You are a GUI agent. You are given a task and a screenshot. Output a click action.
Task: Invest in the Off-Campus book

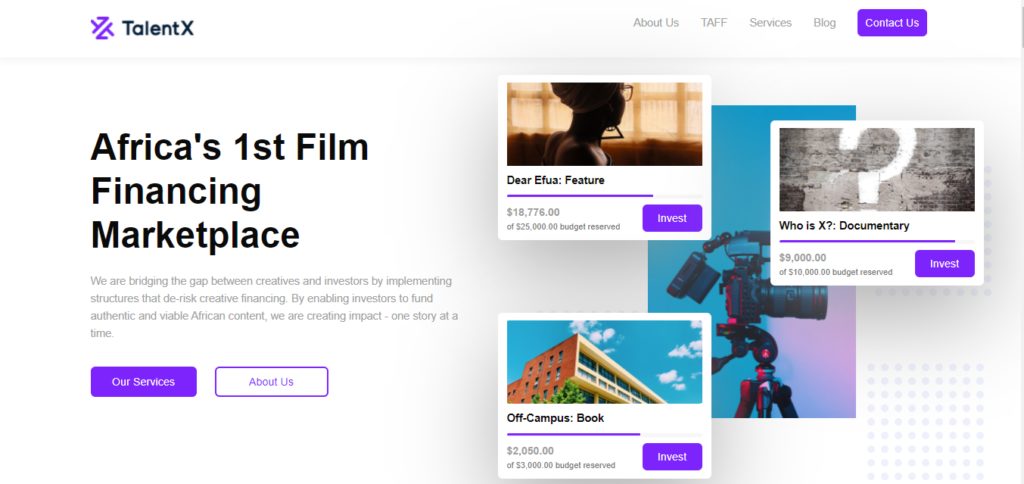tap(672, 456)
